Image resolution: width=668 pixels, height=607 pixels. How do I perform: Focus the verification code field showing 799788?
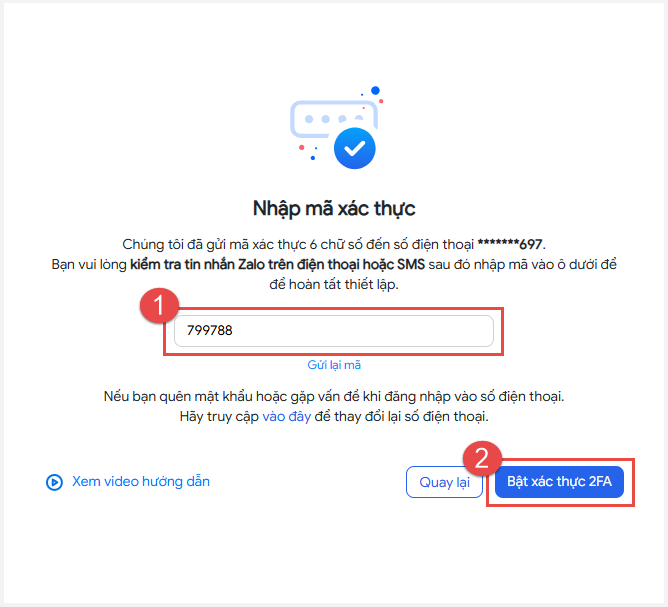point(334,331)
